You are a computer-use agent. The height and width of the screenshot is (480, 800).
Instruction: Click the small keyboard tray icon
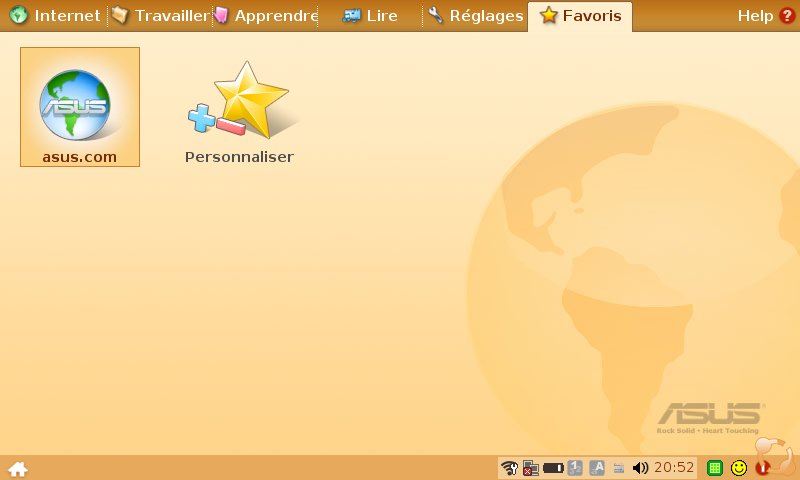(619, 468)
